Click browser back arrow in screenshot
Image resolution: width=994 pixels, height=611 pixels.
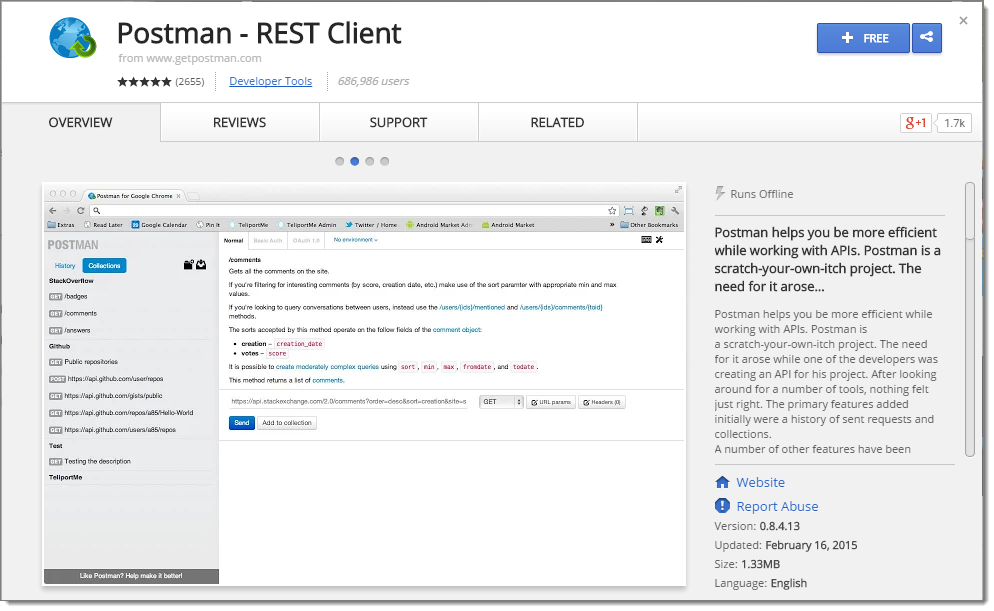pos(53,210)
